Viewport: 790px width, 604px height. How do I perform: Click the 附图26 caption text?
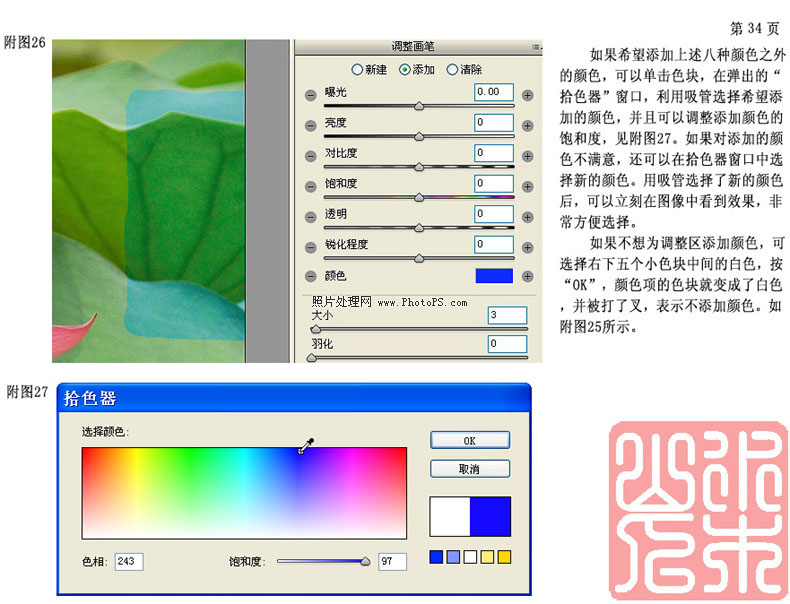pos(25,42)
